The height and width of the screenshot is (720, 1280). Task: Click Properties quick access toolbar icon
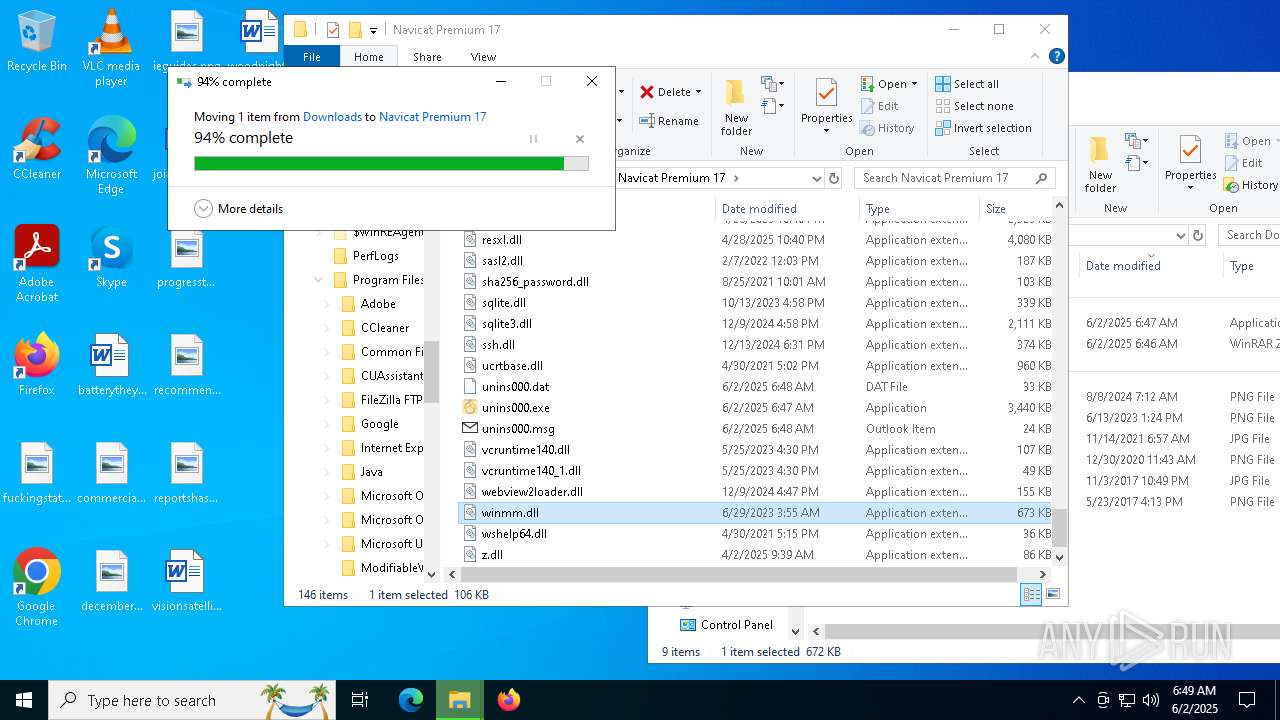pyautogui.click(x=333, y=30)
